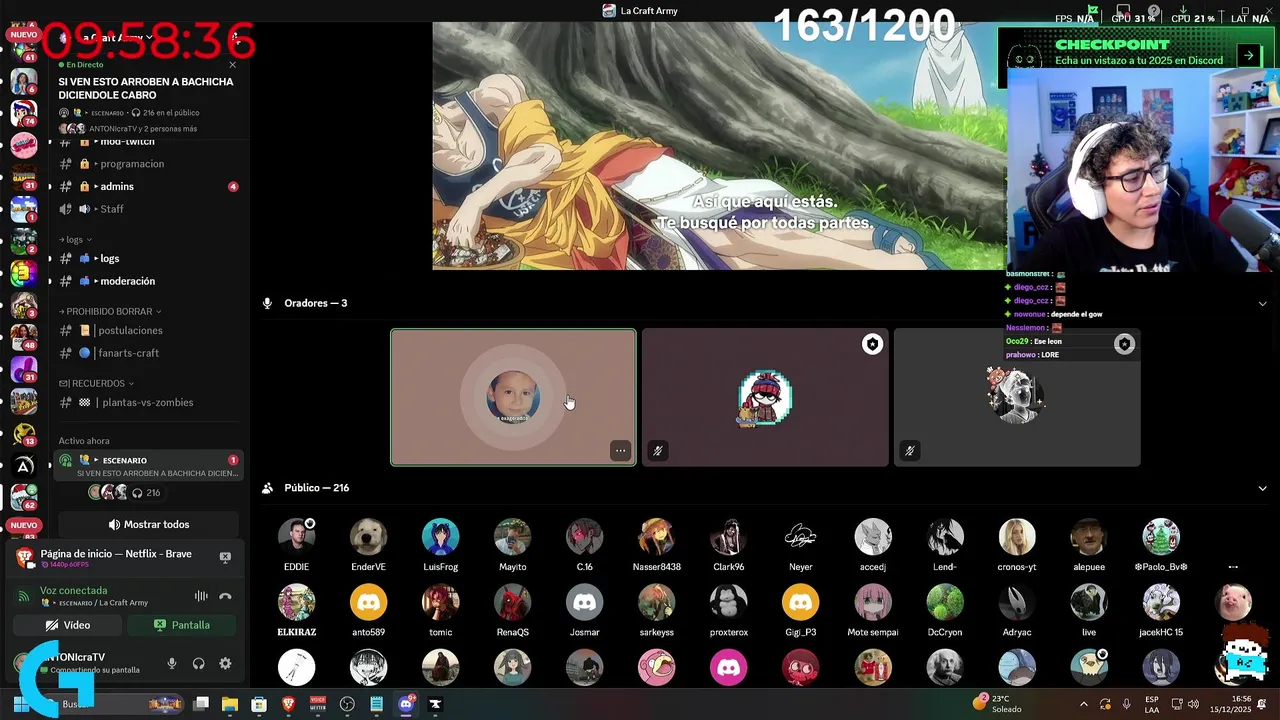Deafen audio with the headphones icon

pyautogui.click(x=198, y=663)
